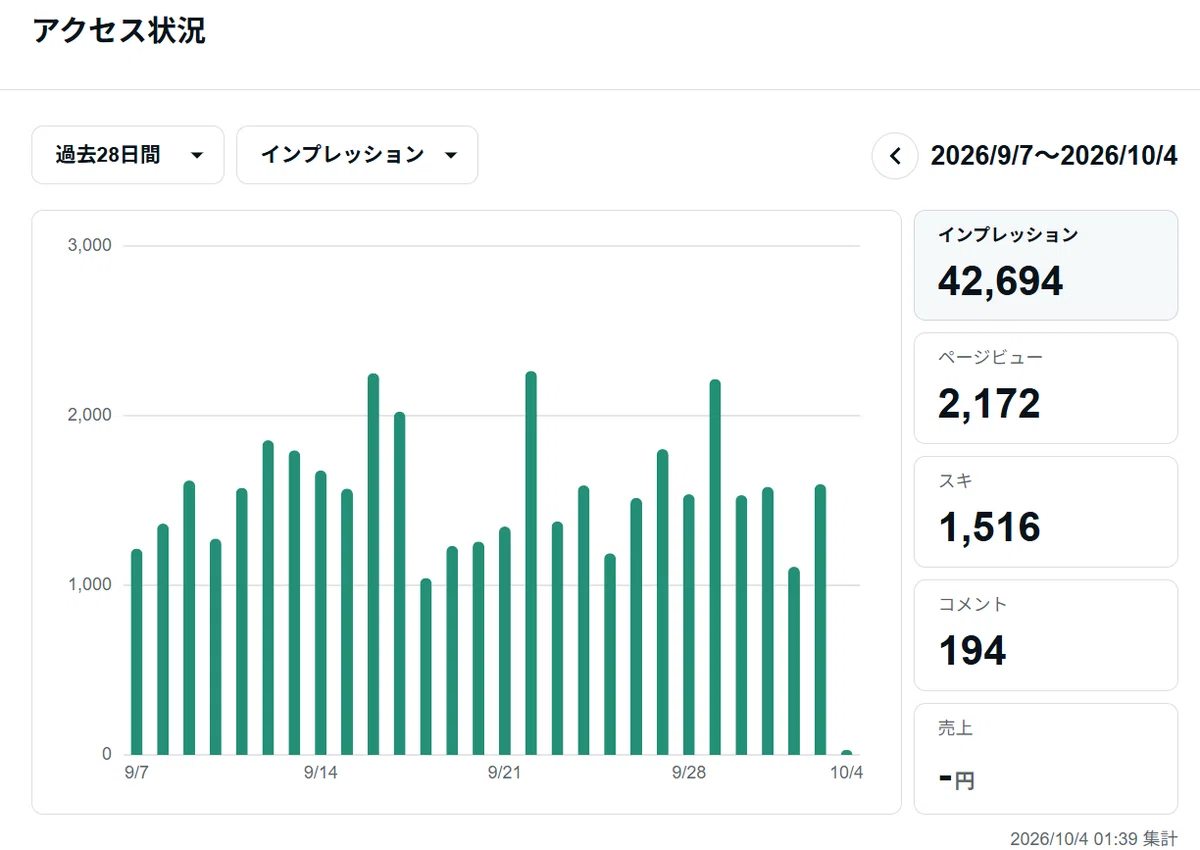1200x850 pixels.
Task: Click the 9/28 x-axis date label
Action: [689, 773]
